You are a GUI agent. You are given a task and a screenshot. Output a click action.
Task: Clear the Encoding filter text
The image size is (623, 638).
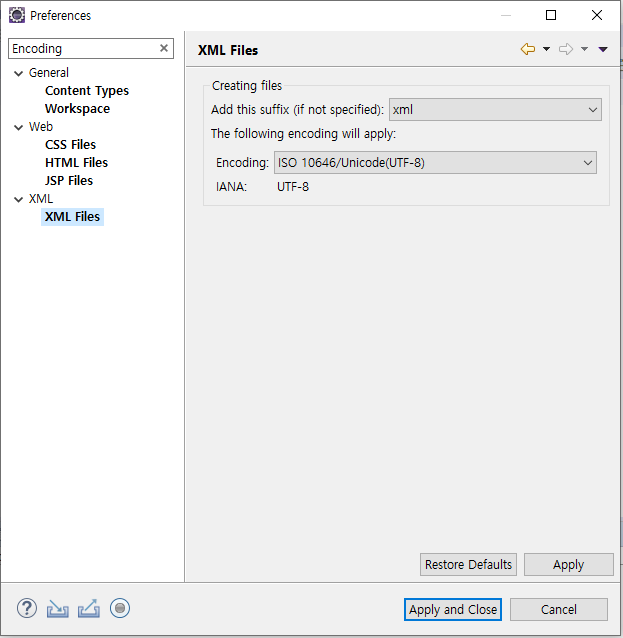point(164,48)
